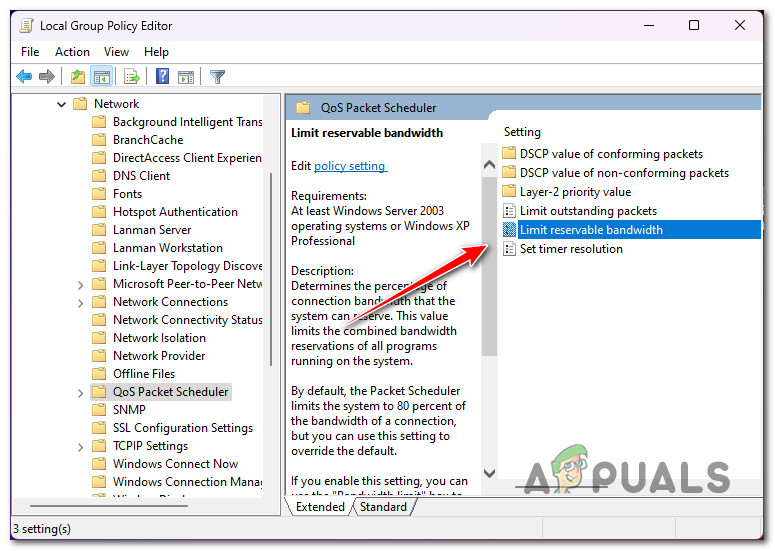Click the tree pane vertical scrollbar thumb
This screenshot has height=551, width=775.
tap(271, 269)
